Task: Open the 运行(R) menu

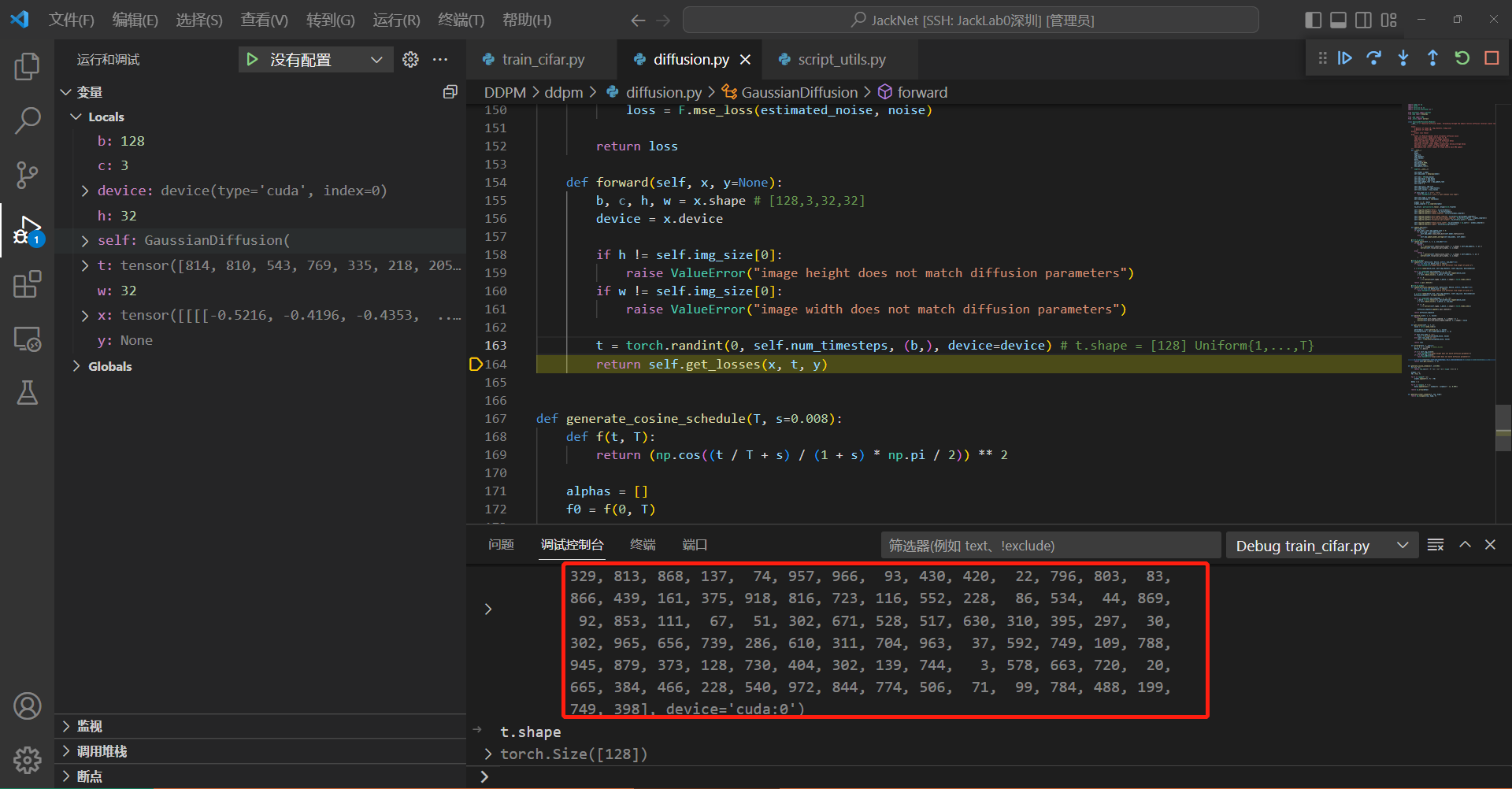Action: coord(396,20)
